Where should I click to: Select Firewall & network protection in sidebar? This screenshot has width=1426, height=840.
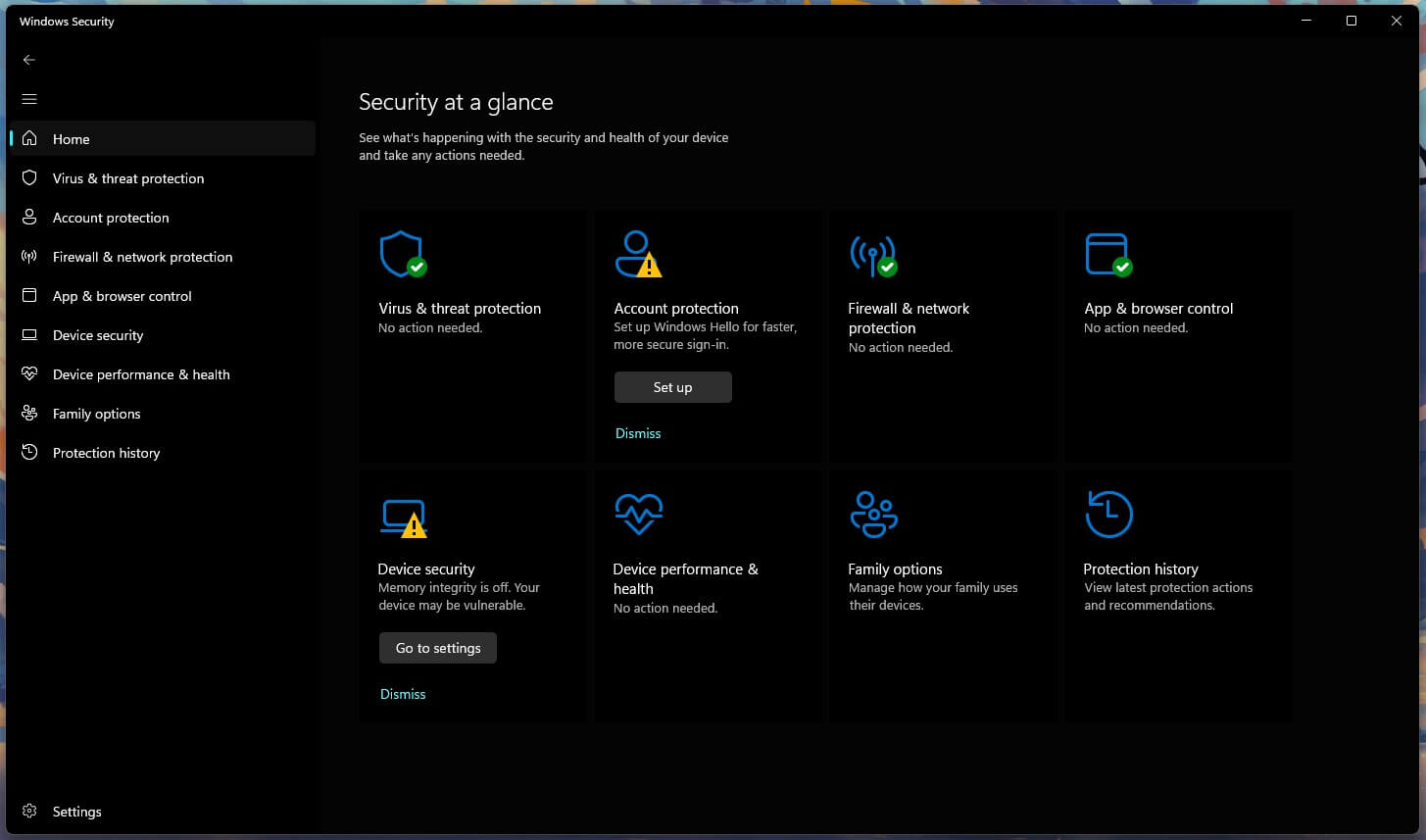(163, 256)
